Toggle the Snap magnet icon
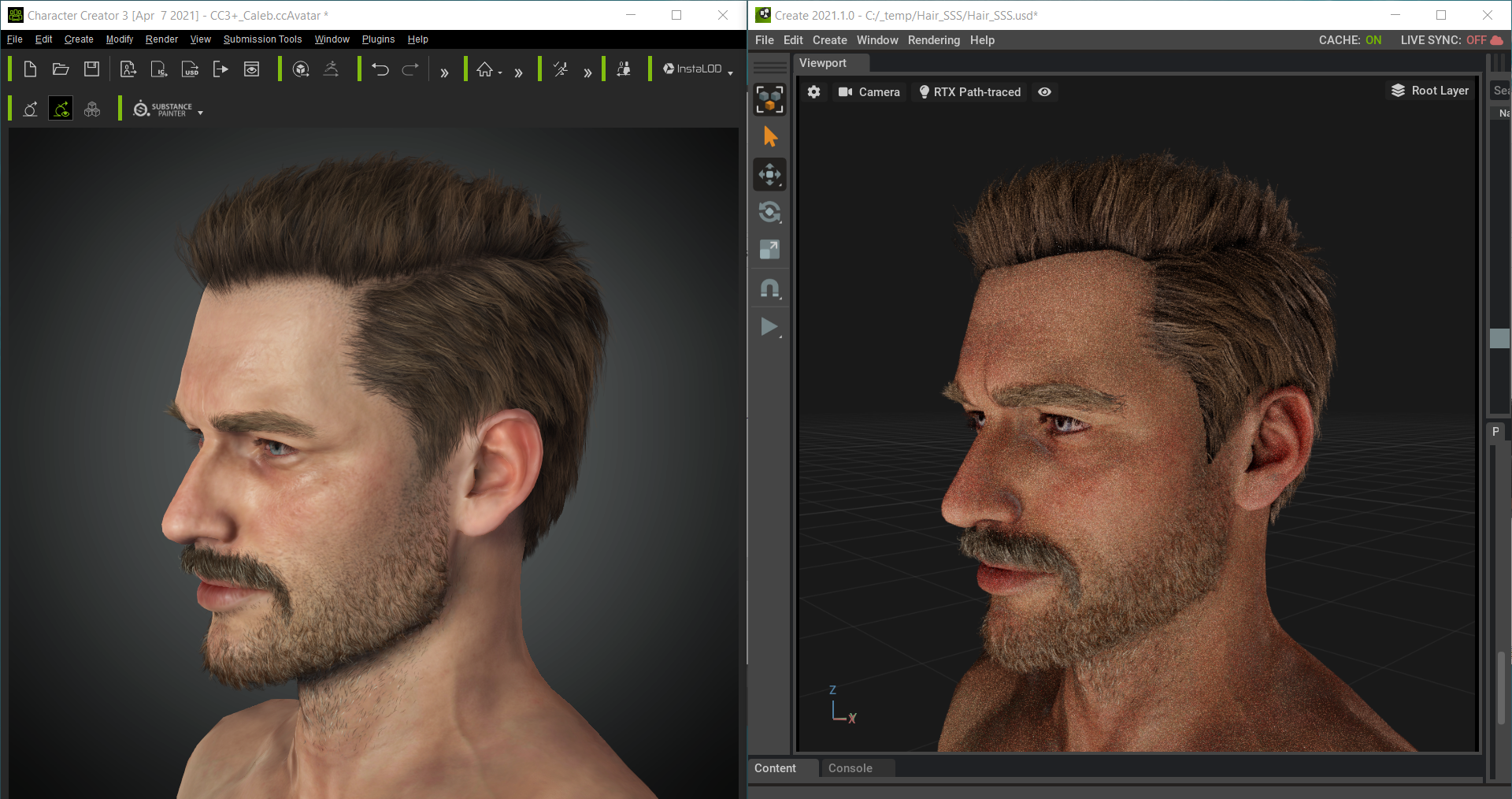Viewport: 1512px width, 799px height. point(770,288)
